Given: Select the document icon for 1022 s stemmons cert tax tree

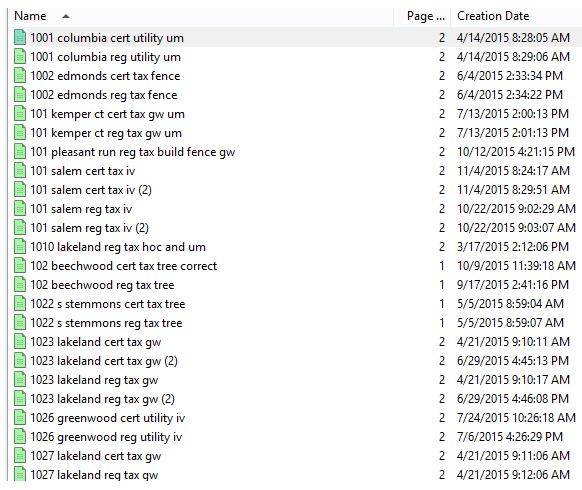Looking at the screenshot, I should point(20,303).
